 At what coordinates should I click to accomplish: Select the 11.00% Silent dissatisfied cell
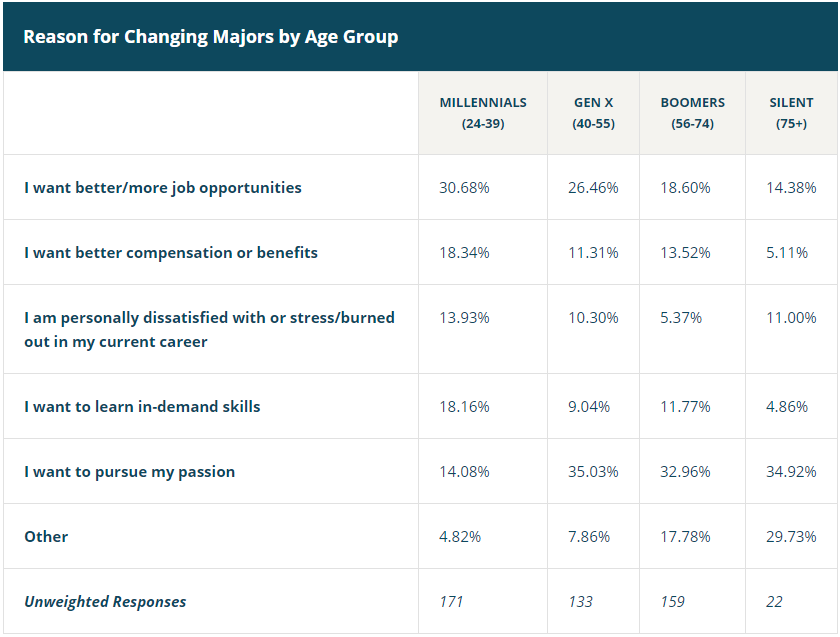(x=791, y=317)
